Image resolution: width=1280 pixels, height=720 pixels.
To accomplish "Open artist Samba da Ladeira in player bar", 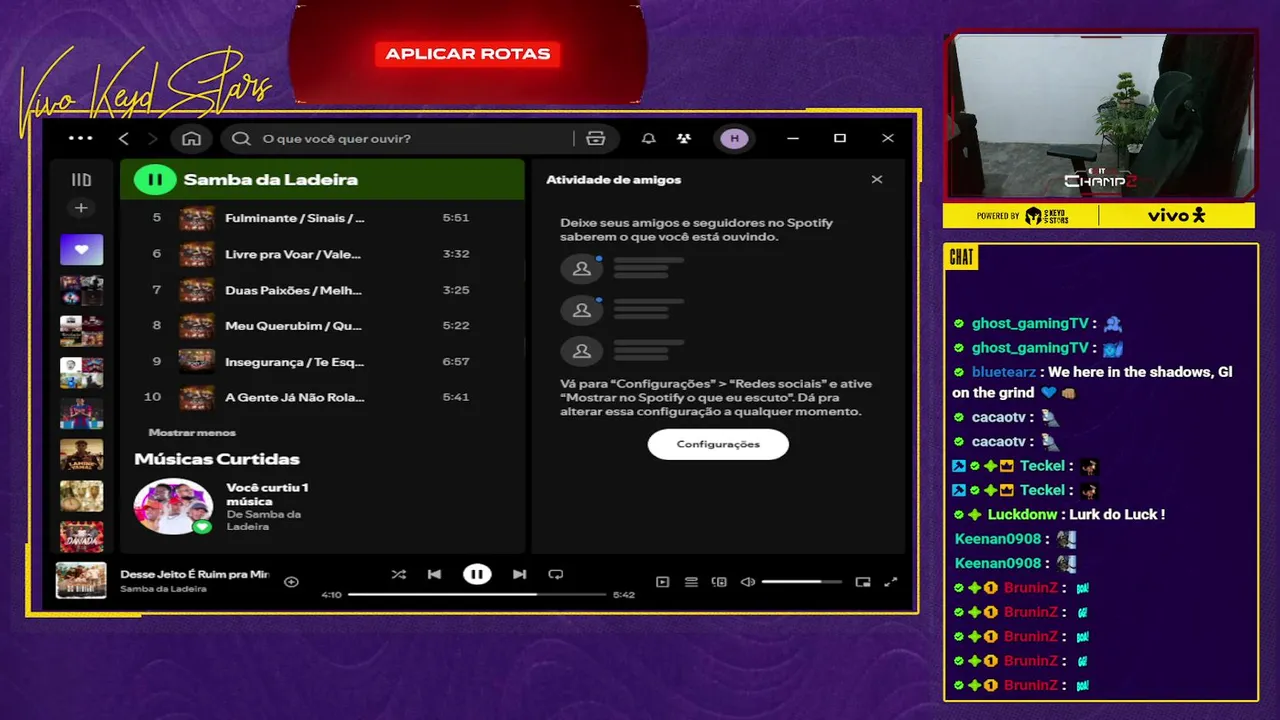I will [x=163, y=589].
